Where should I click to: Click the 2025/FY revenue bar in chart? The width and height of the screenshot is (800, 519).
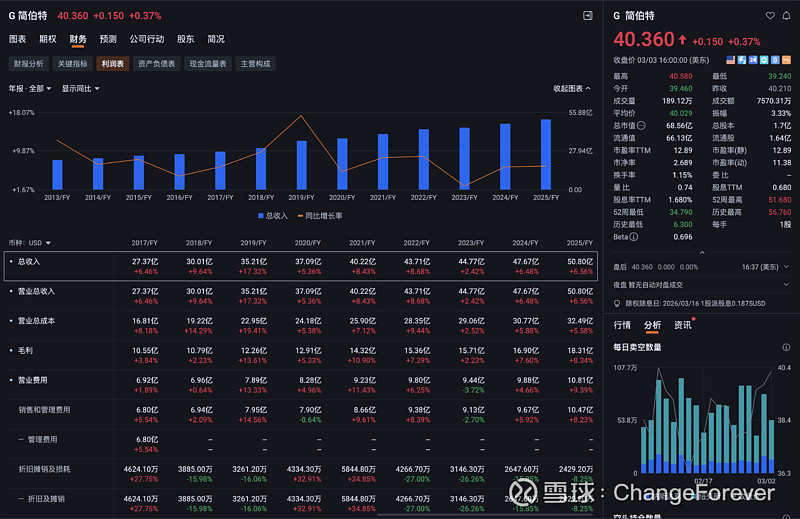(546, 155)
